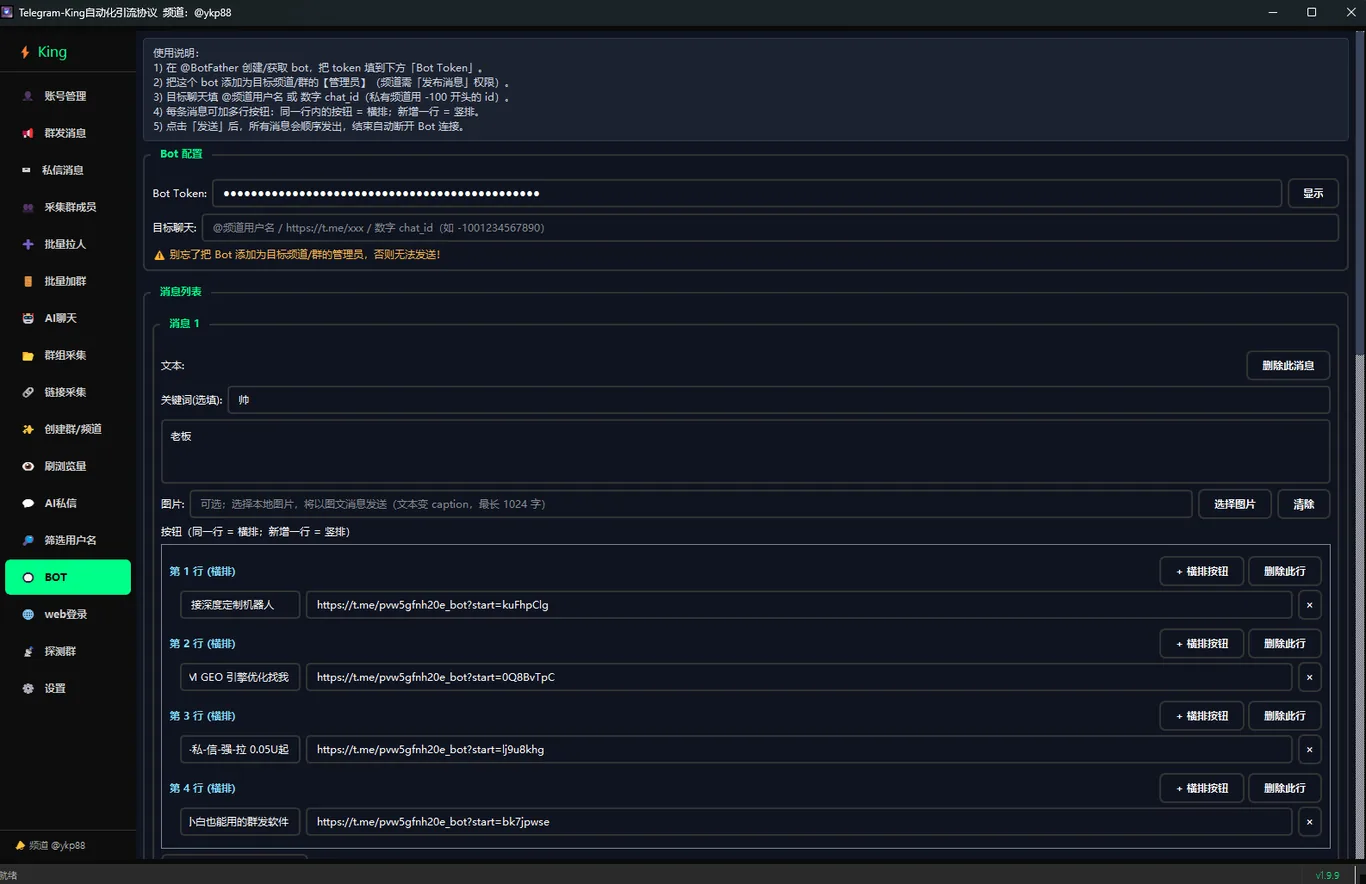Open 私信消息 menu item

click(x=68, y=170)
